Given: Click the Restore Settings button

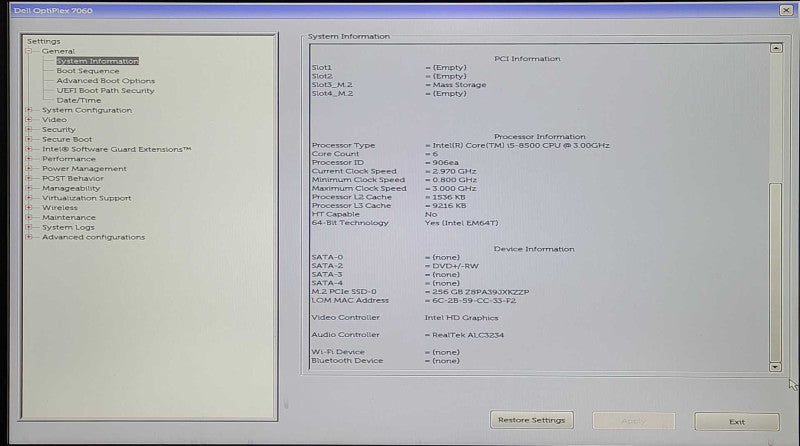Looking at the screenshot, I should click(532, 420).
